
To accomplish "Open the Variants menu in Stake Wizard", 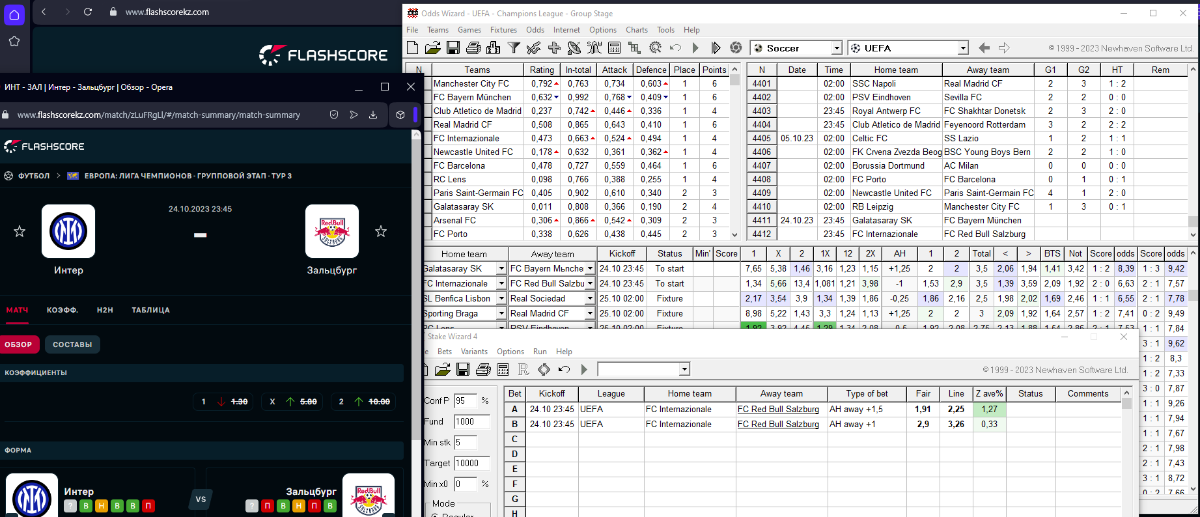I will (474, 352).
